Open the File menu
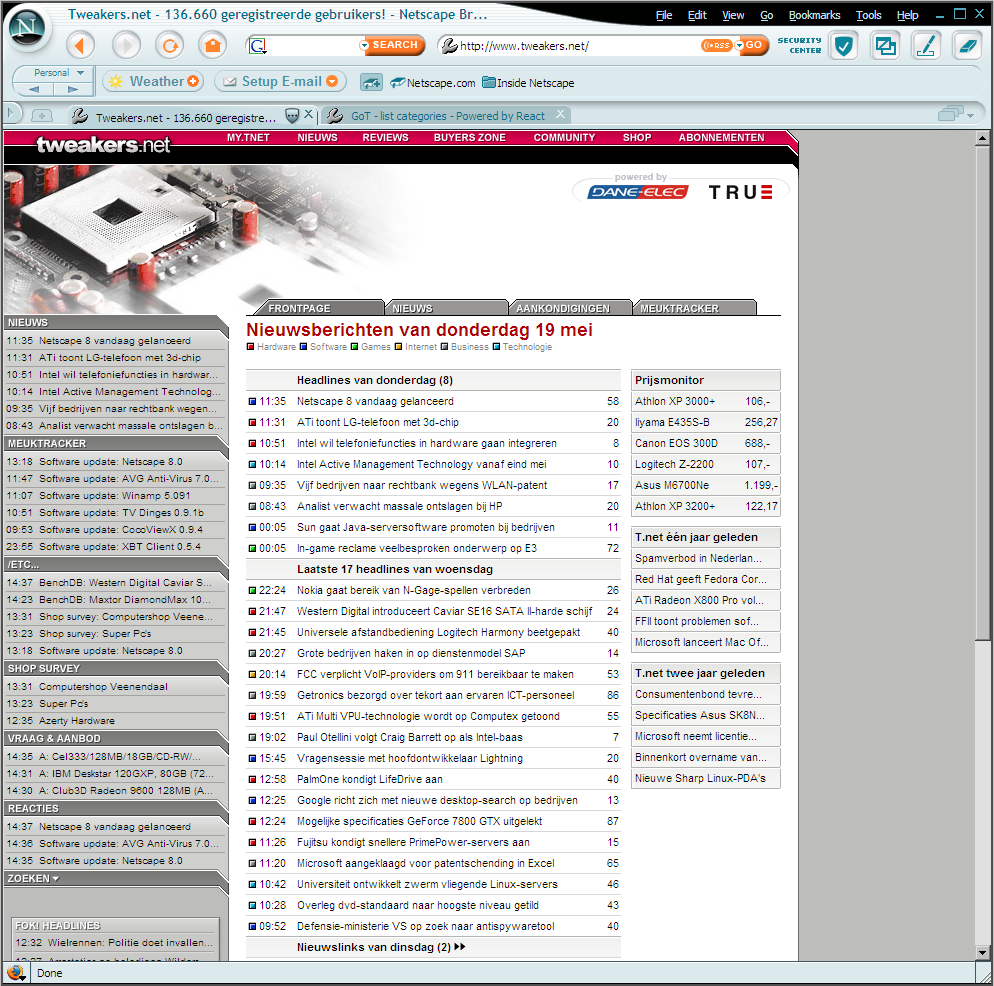 click(x=664, y=15)
